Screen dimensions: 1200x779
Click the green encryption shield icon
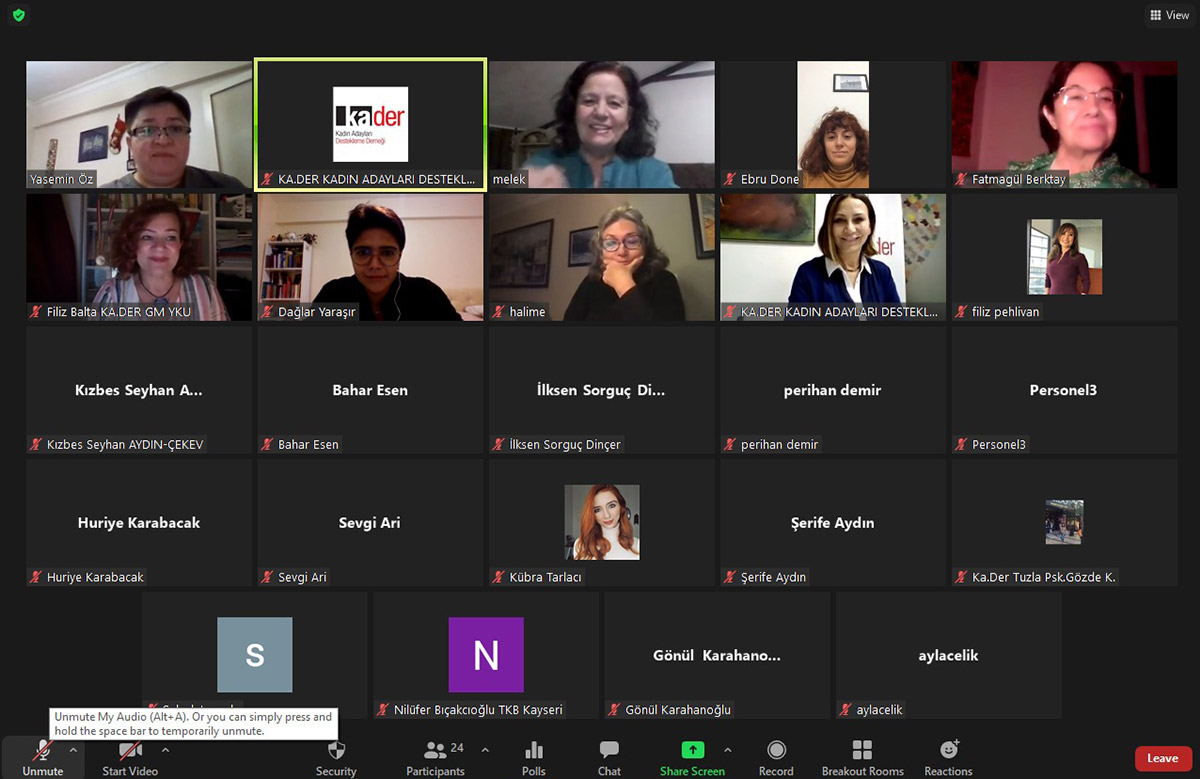point(19,16)
